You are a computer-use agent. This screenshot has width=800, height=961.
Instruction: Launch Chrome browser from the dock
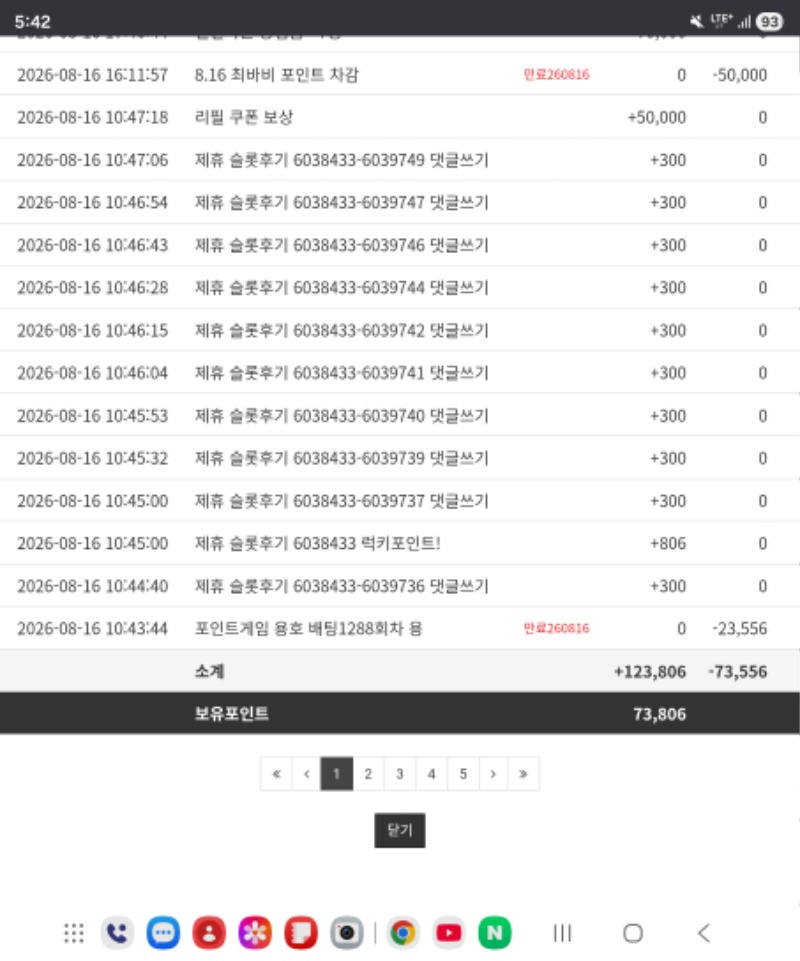coord(403,933)
